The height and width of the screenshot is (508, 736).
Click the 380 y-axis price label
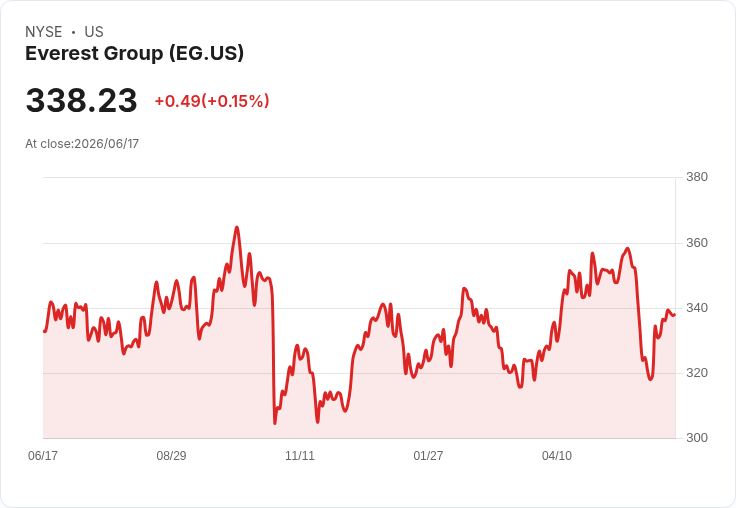click(697, 177)
